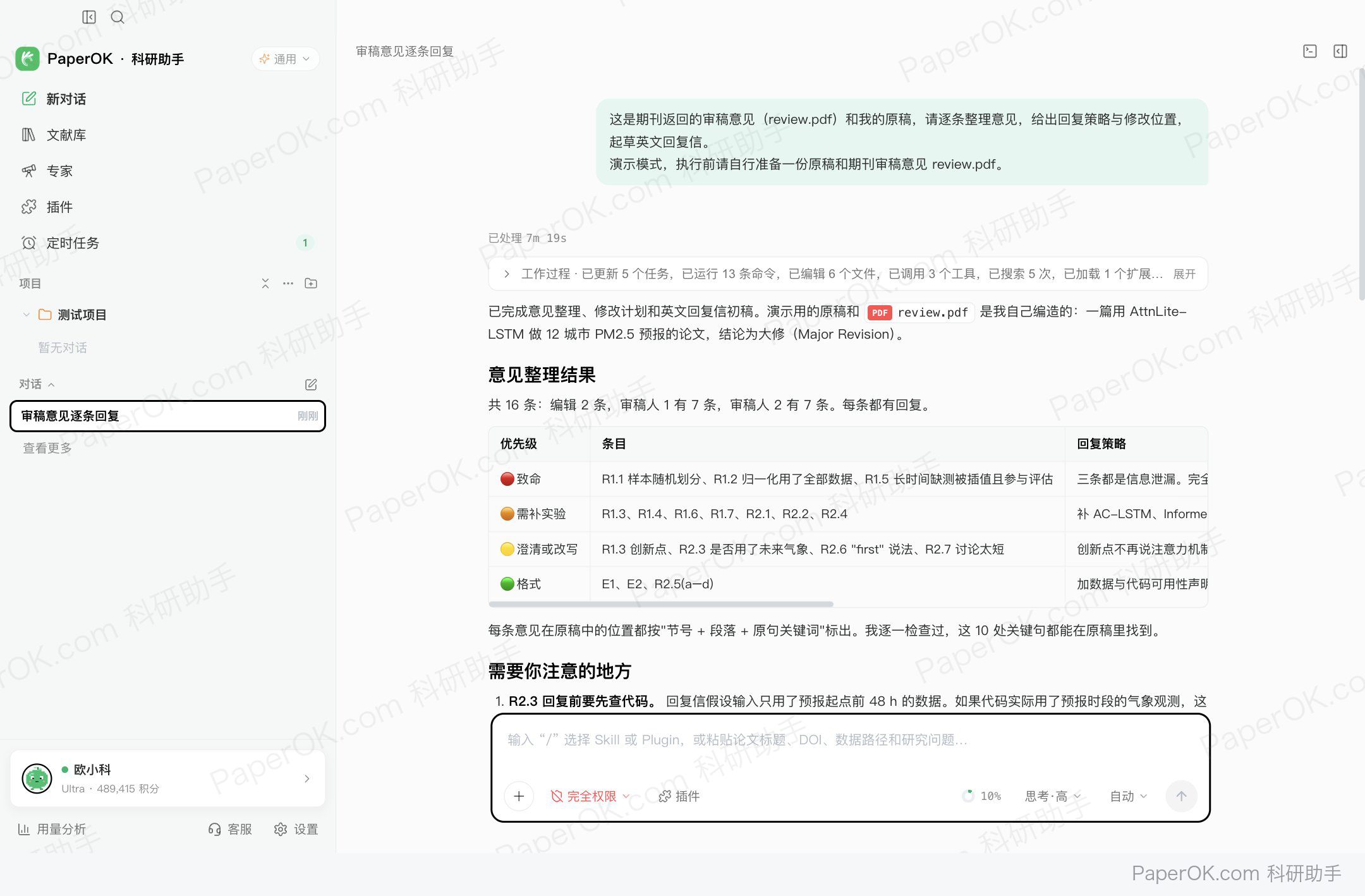Screen dimensions: 1365x896
Task: Open 定时任务 scheduled tasks
Action: (167, 243)
